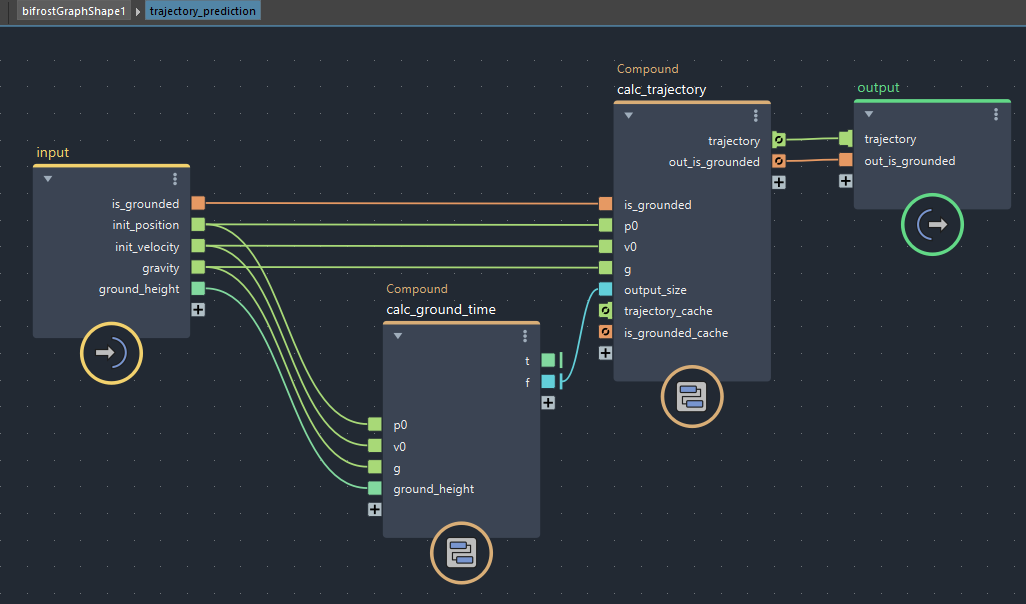
Task: Open the calc_trajectory compound icon
Action: pyautogui.click(x=692, y=397)
